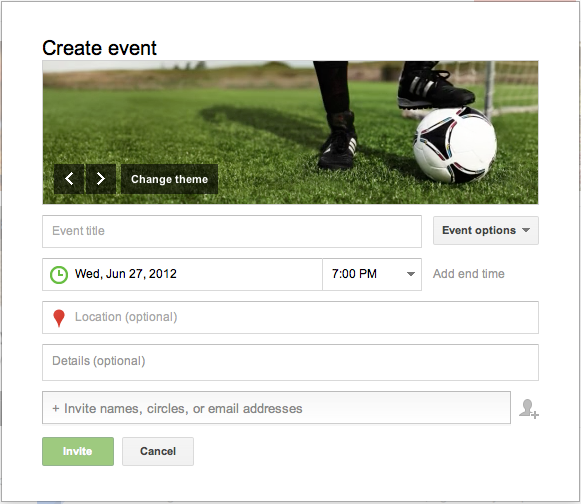Click the Location (optional) field
Screen dimensions: 581x504
[x=290, y=318]
